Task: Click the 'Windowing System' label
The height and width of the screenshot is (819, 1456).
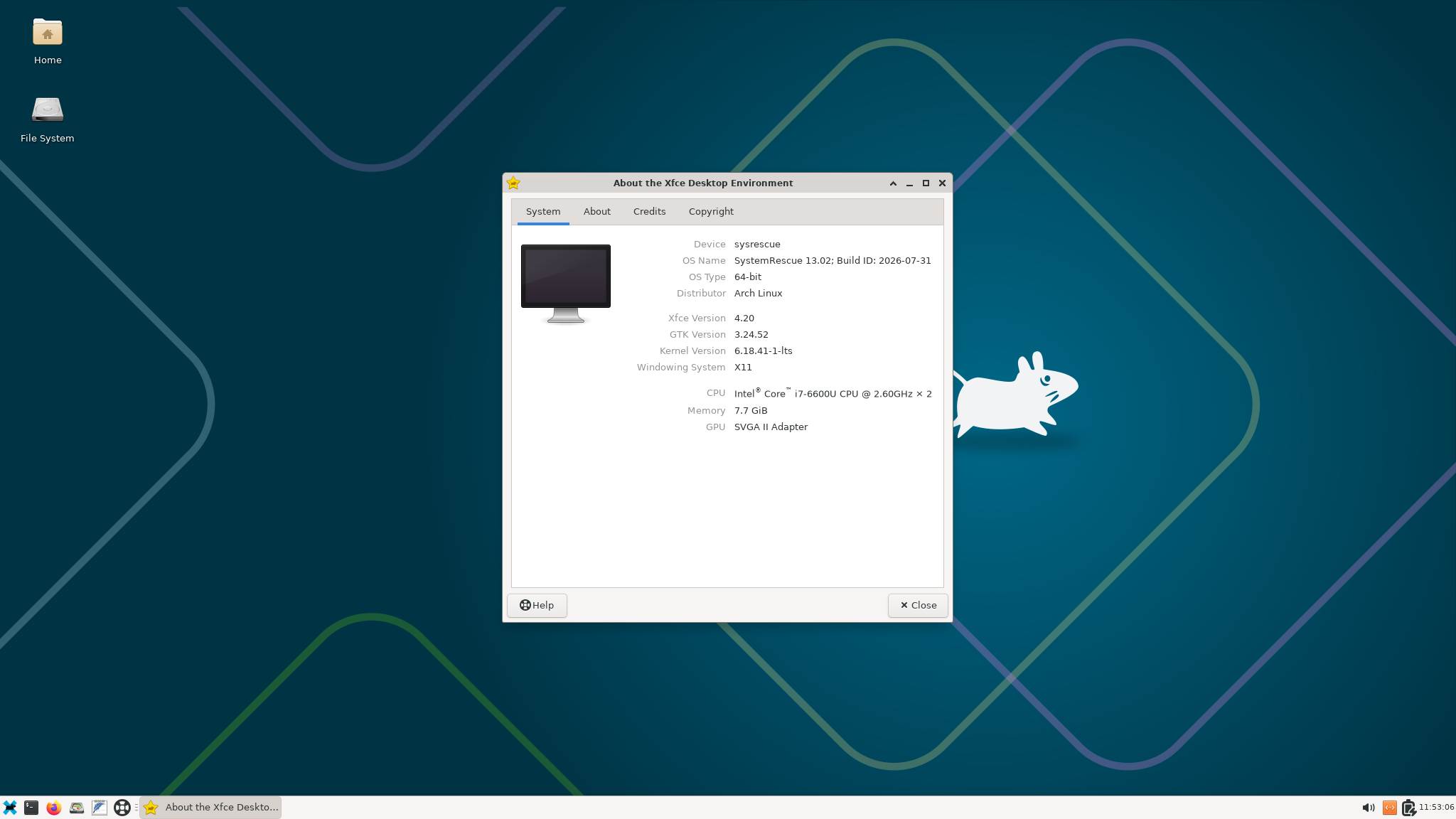Action: click(x=681, y=368)
